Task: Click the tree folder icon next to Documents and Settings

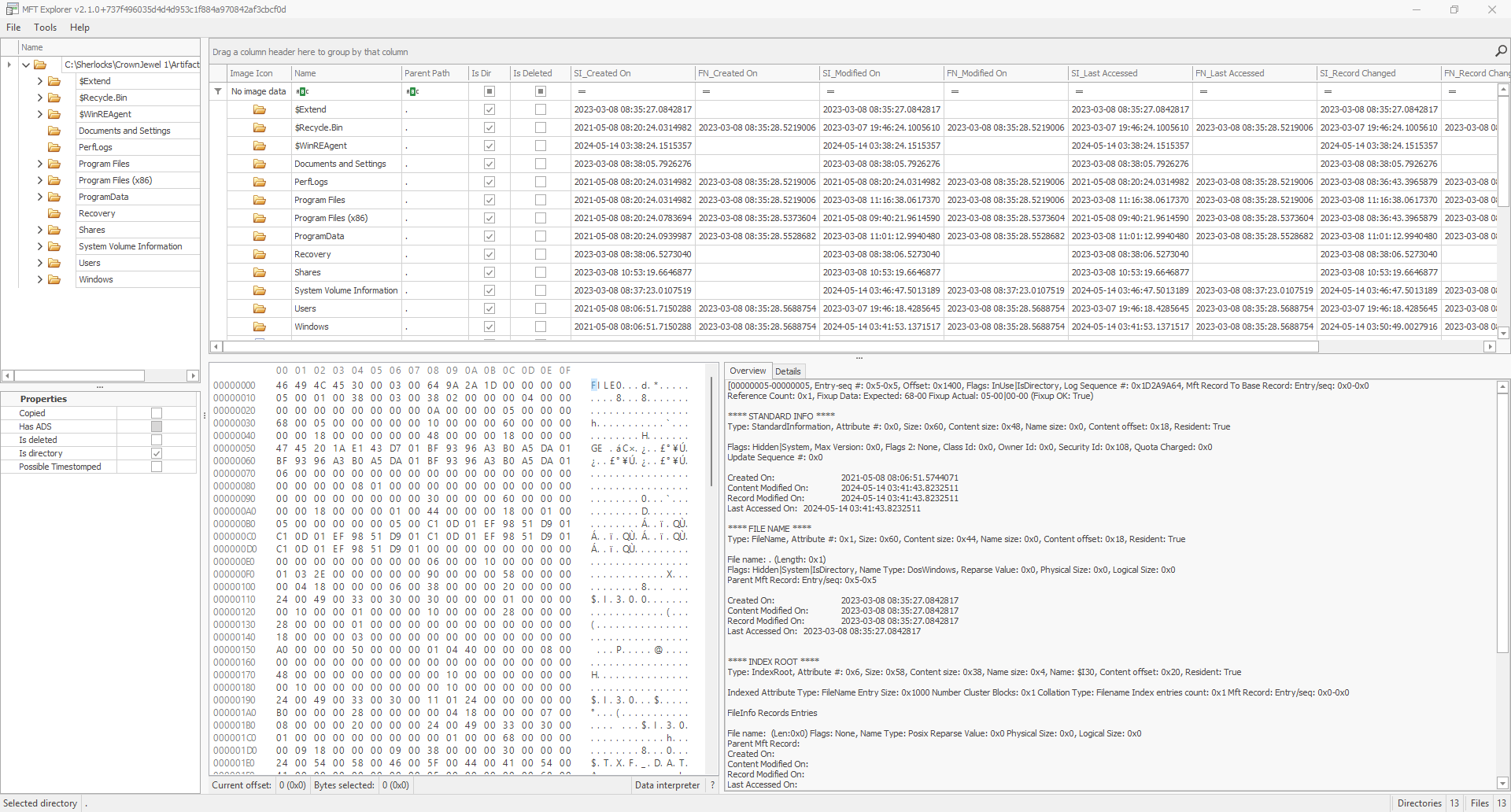Action: pos(54,131)
